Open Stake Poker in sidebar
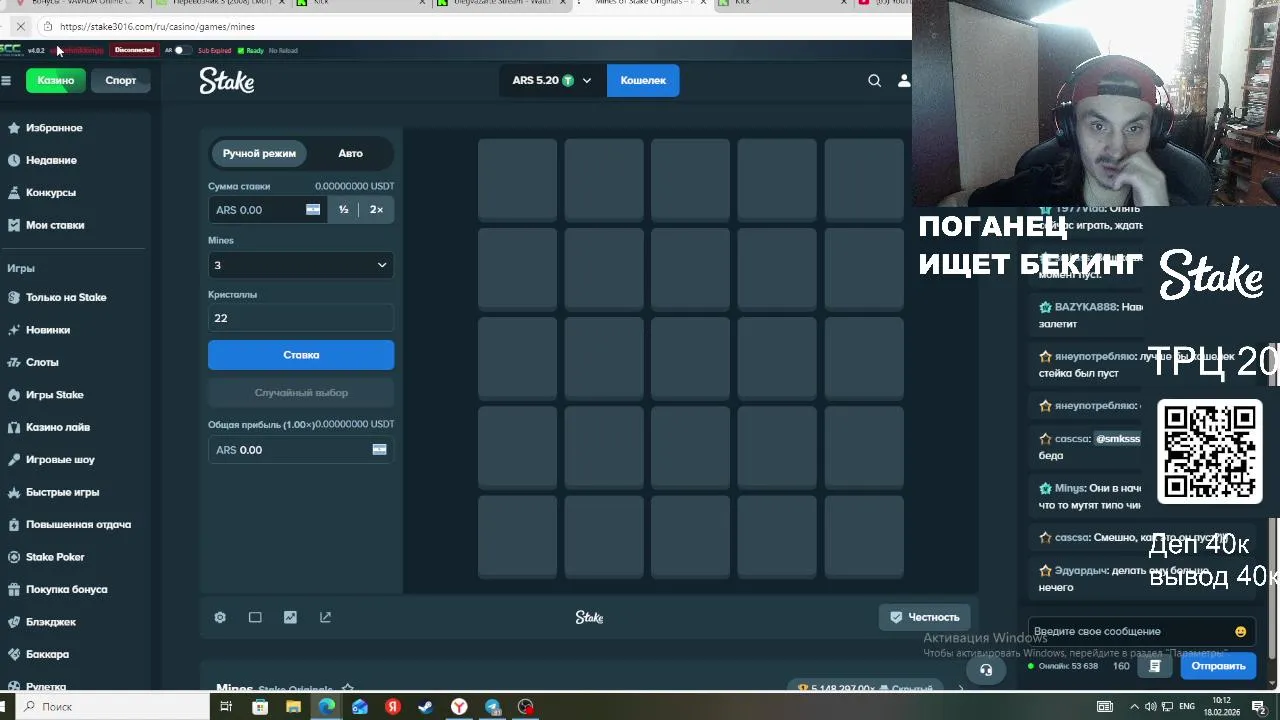Image resolution: width=1280 pixels, height=720 pixels. point(55,557)
